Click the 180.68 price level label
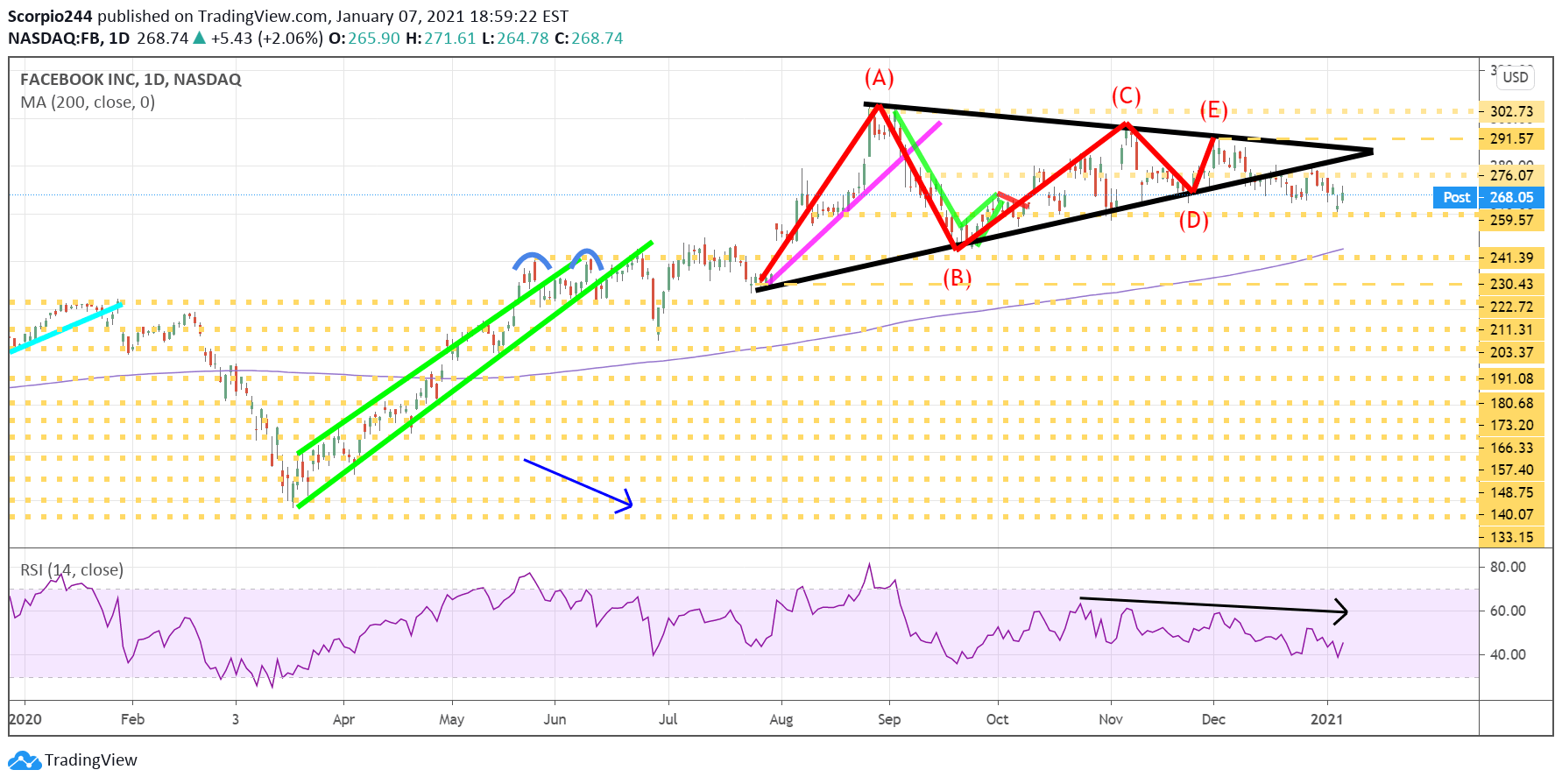The image size is (1562, 784). click(x=1511, y=403)
